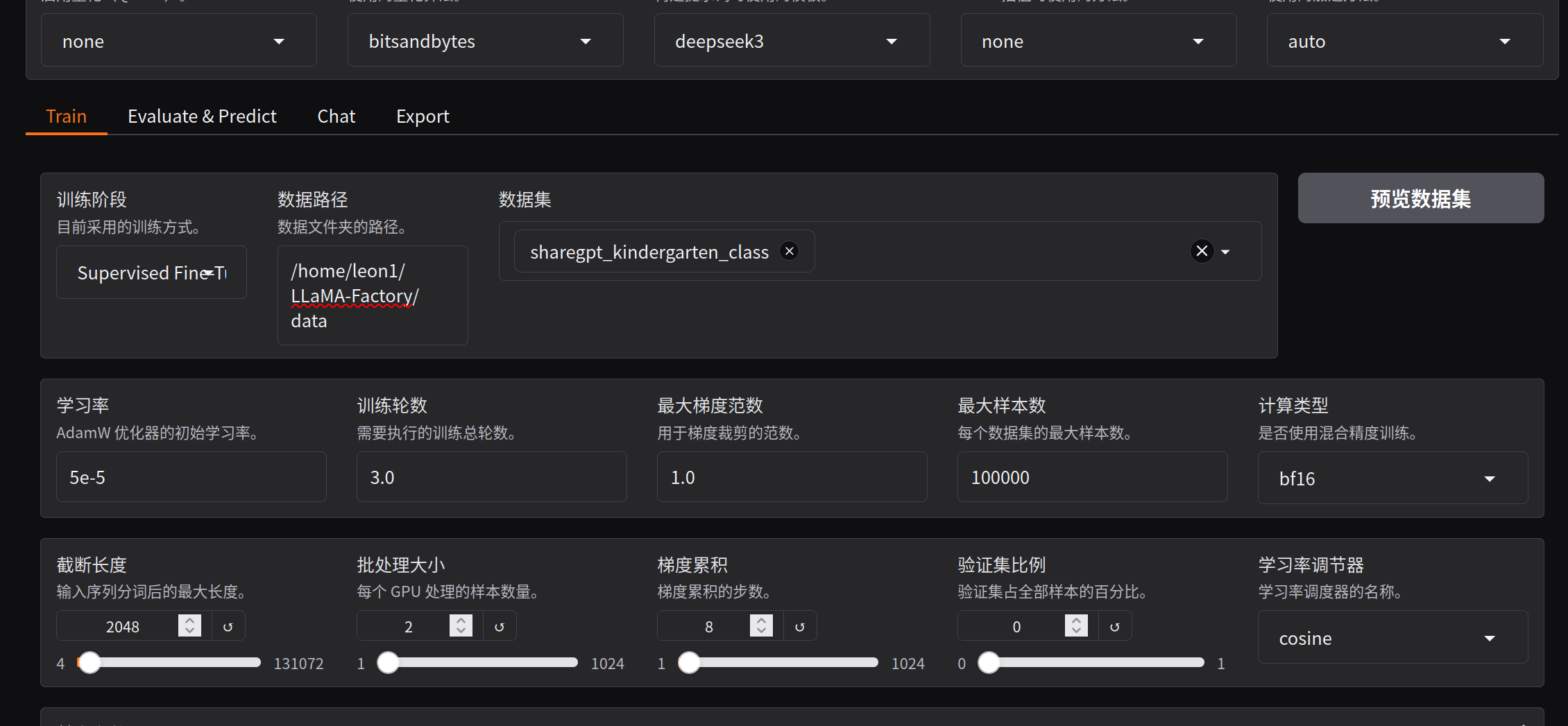This screenshot has width=1568, height=726.
Task: Expand the deepseek3 template dropdown
Action: pos(791,42)
